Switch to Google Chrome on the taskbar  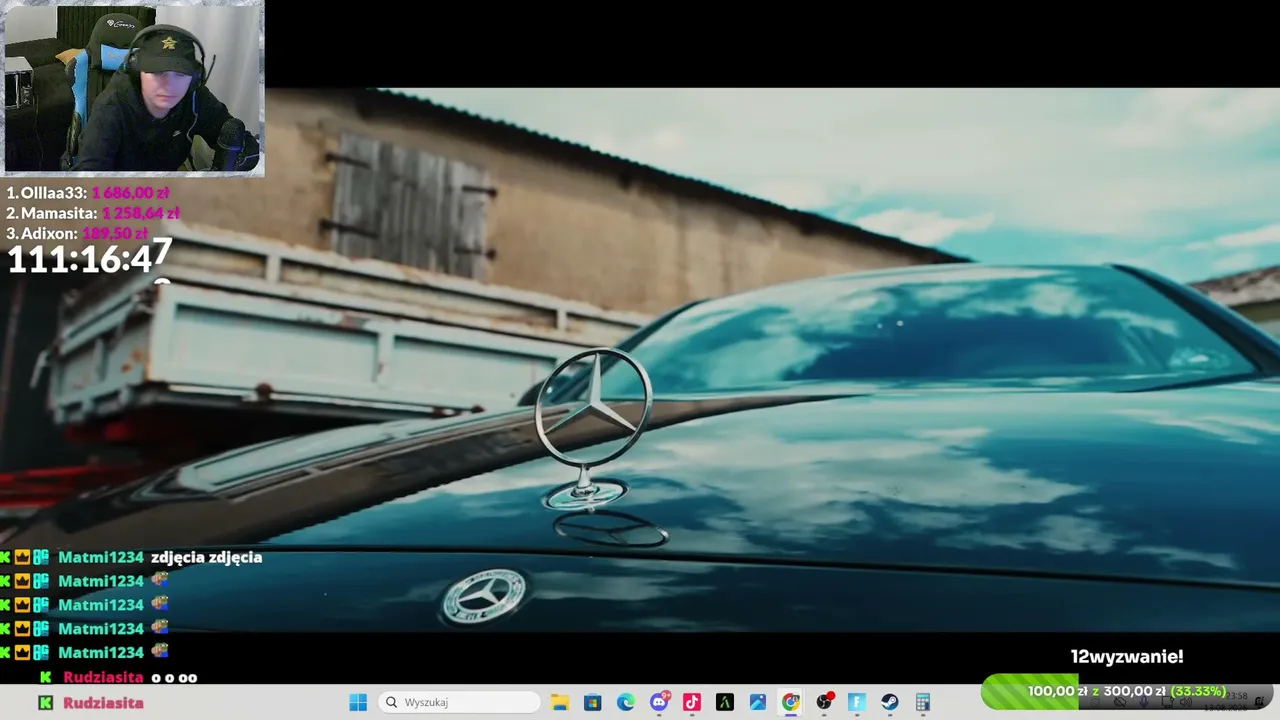[x=791, y=702]
